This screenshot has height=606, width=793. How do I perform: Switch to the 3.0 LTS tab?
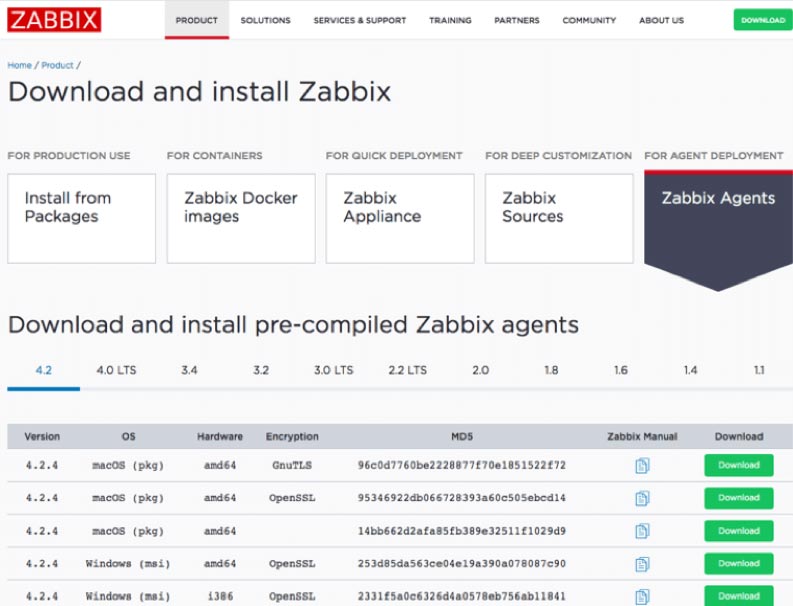coord(334,370)
